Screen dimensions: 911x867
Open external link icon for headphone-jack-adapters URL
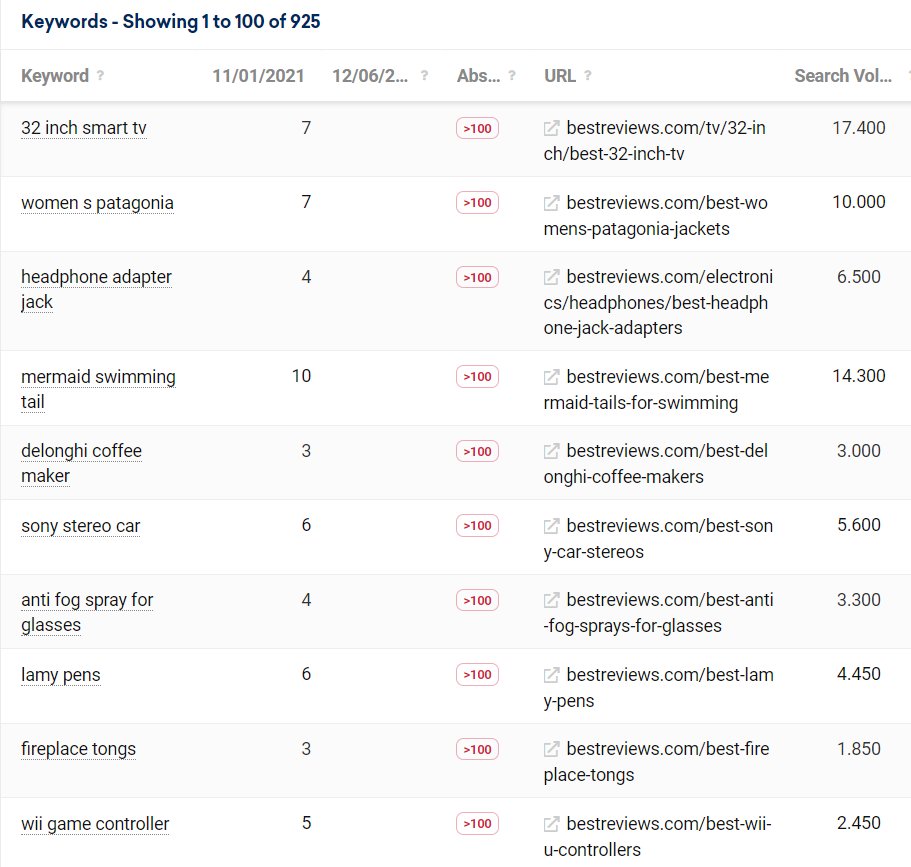point(551,277)
